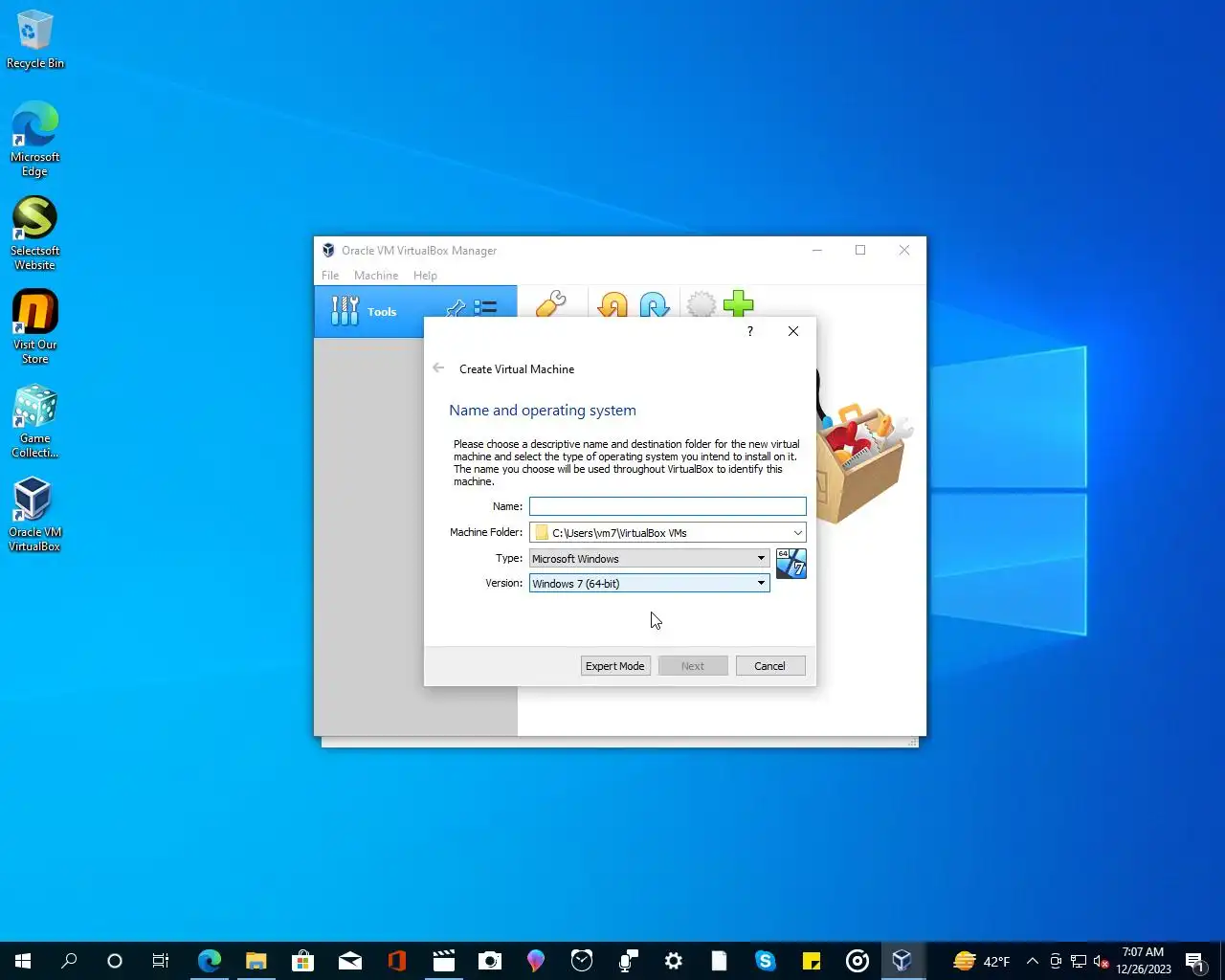Click the Name input field
1225x980 pixels.
click(667, 506)
